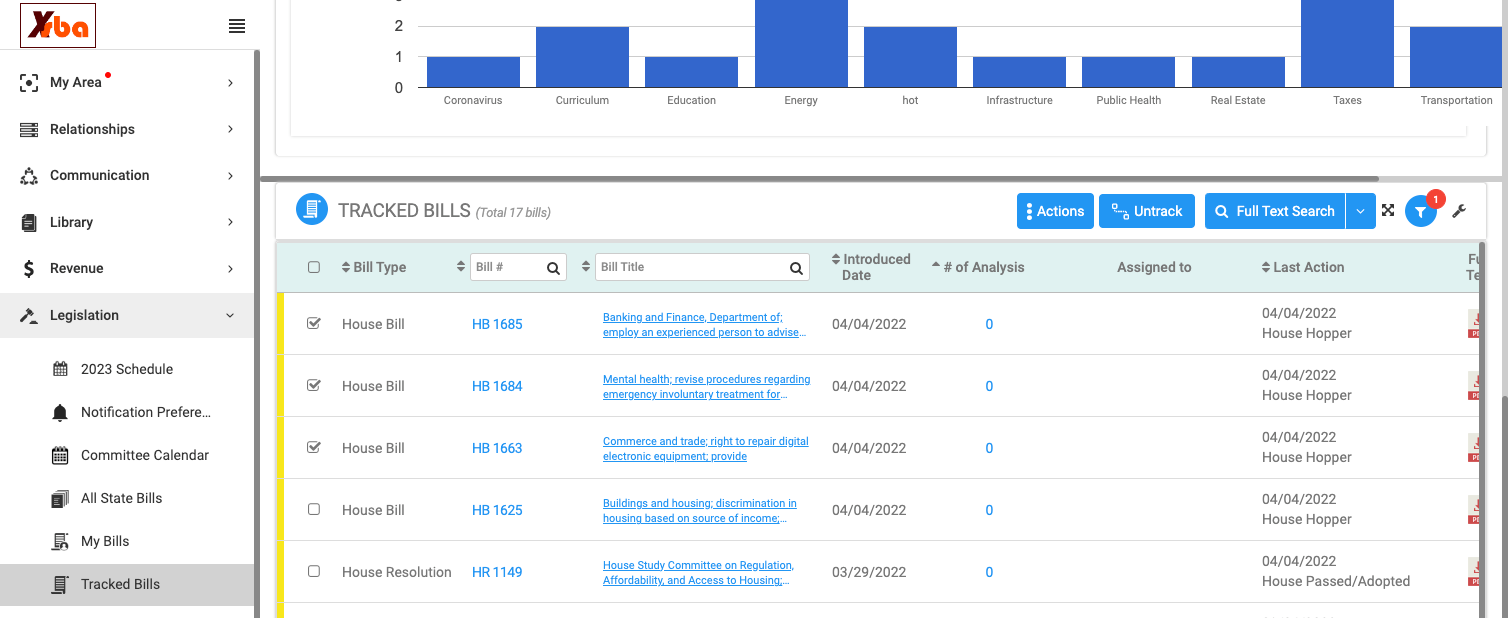Screen dimensions: 1508x618
Task: Click the 2023 Schedule calendar icon
Action: click(x=60, y=369)
